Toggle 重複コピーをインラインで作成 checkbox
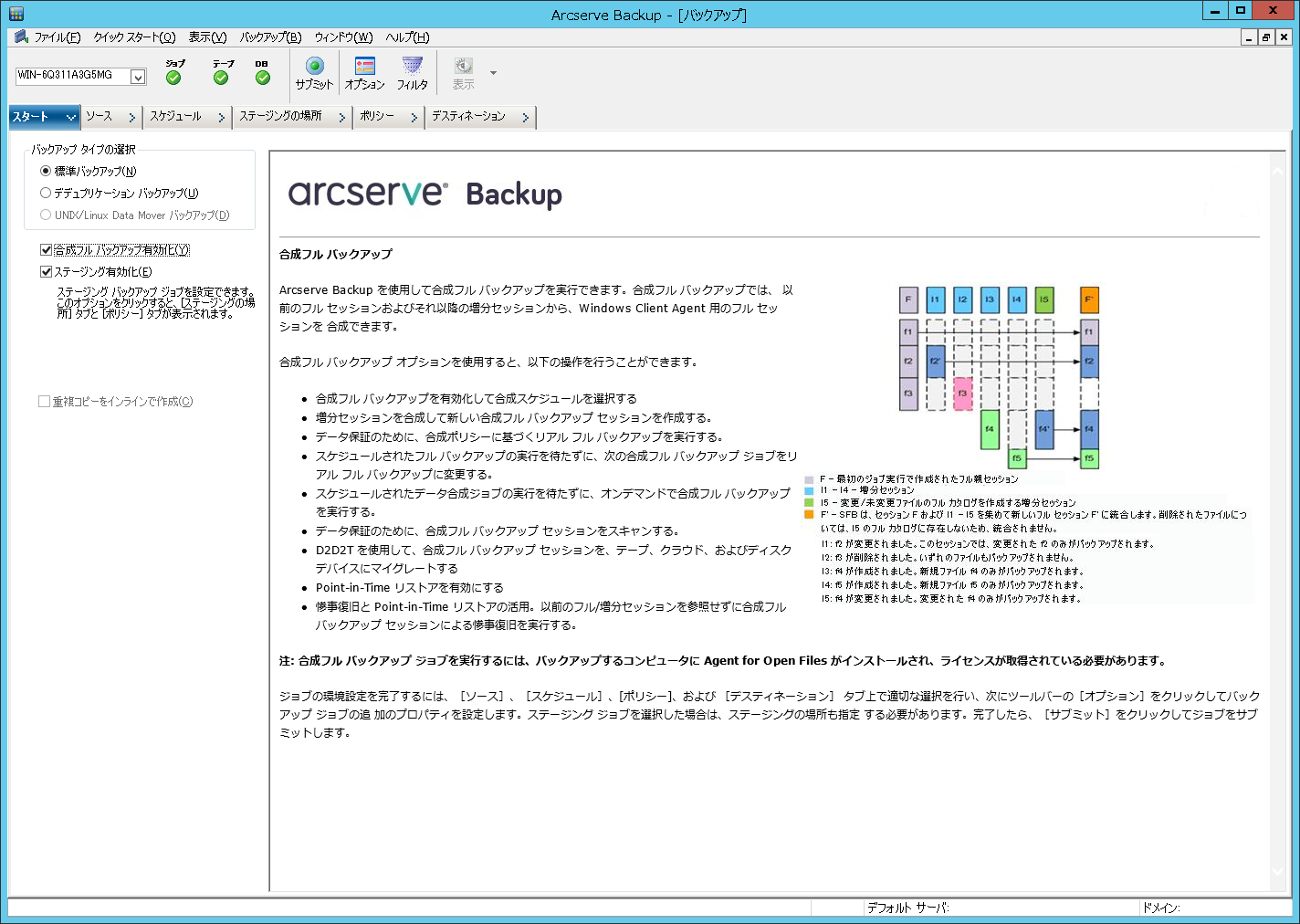Viewport: 1300px width, 924px height. pos(44,401)
